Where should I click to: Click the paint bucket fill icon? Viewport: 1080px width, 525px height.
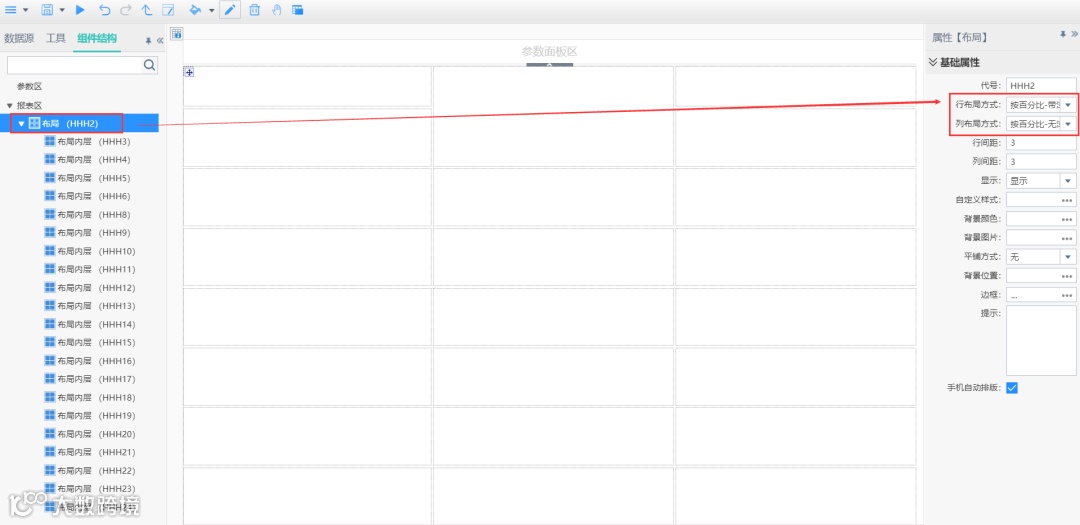[195, 10]
